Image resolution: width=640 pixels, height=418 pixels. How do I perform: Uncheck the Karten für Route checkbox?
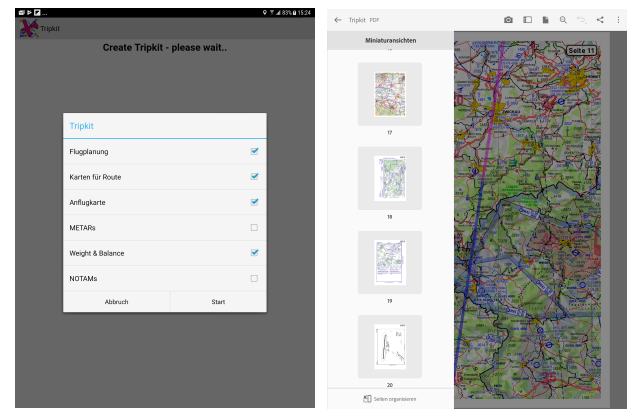[254, 176]
